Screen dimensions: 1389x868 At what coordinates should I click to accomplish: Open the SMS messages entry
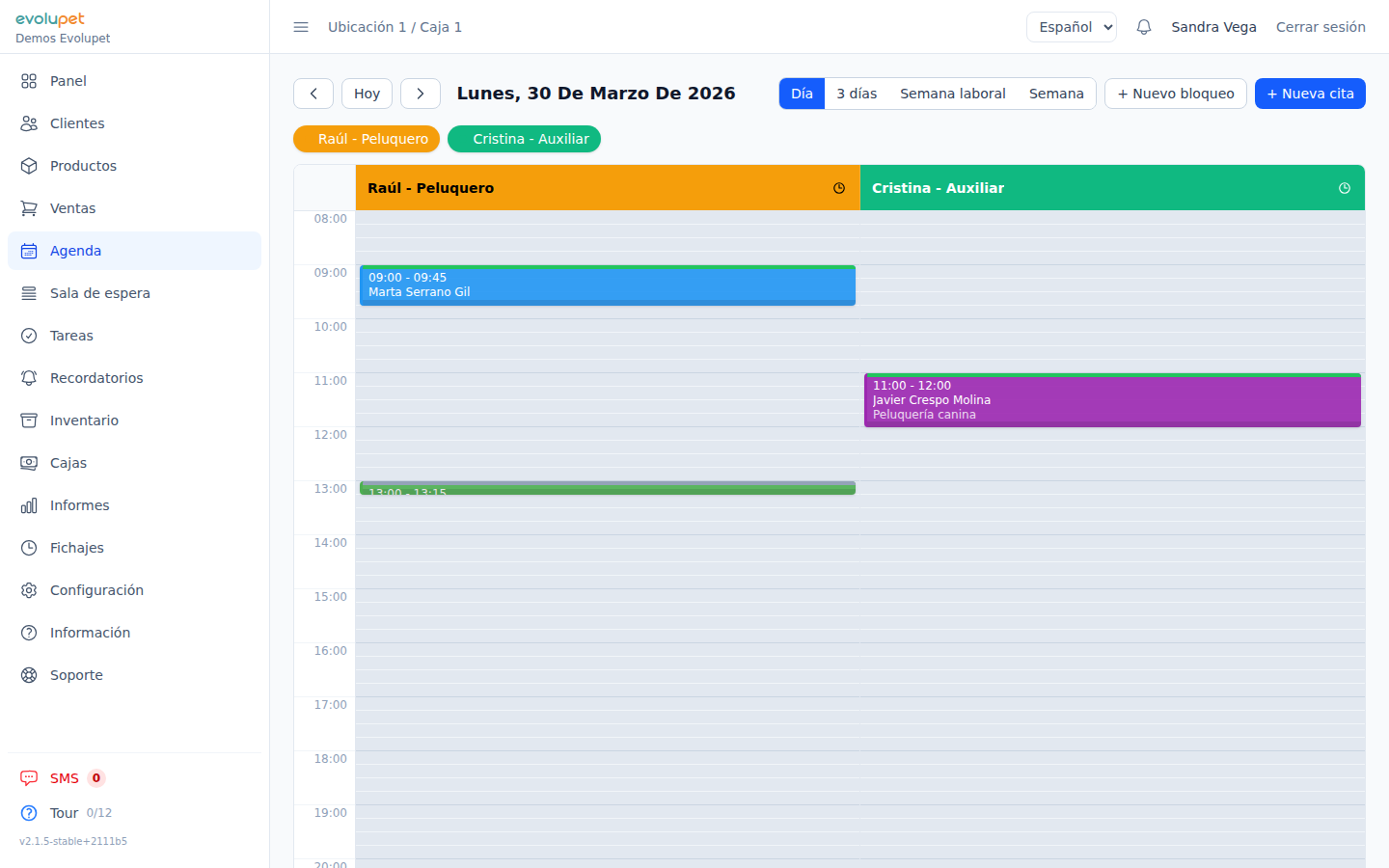[x=64, y=778]
